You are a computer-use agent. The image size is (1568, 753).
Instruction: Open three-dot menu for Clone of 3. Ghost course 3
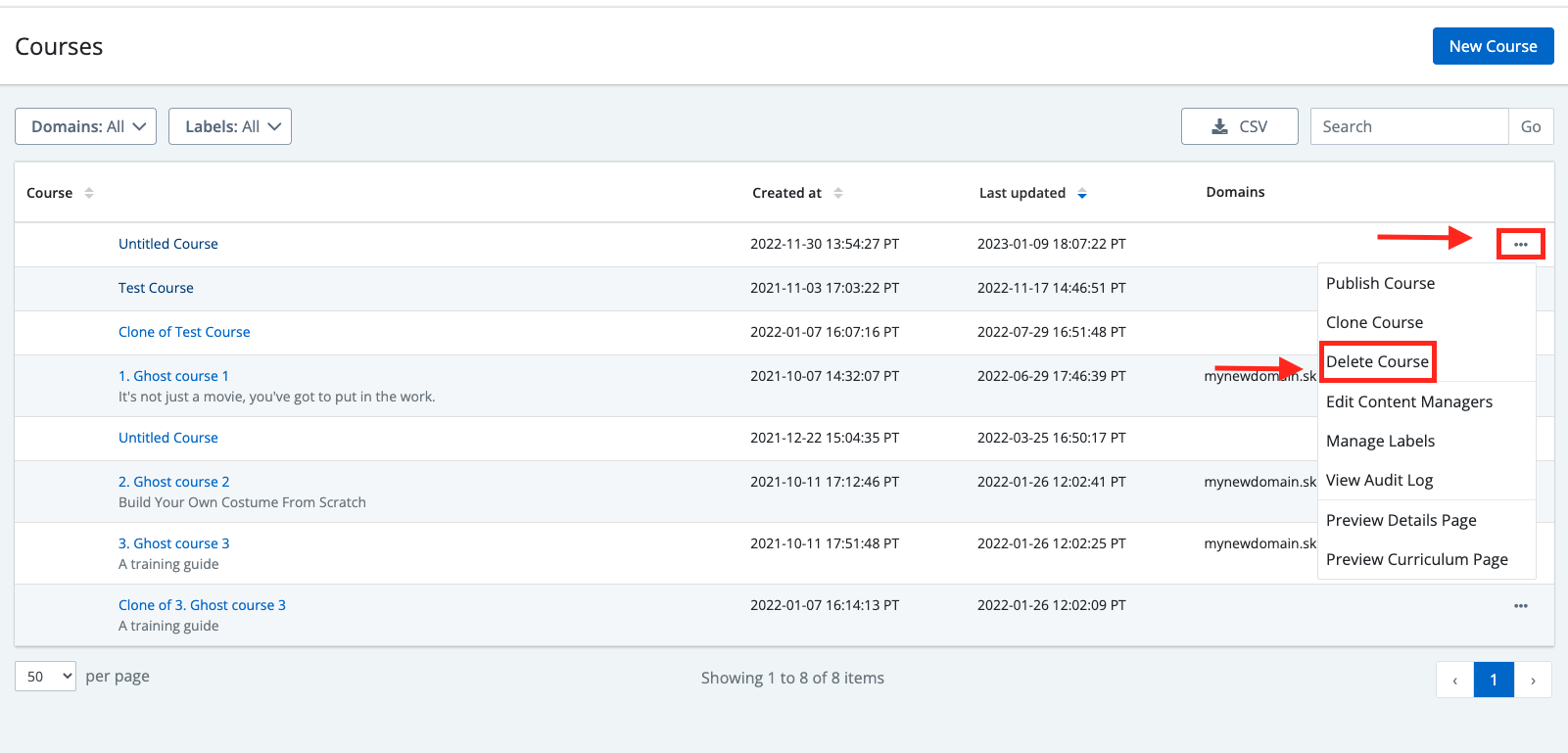tap(1520, 606)
